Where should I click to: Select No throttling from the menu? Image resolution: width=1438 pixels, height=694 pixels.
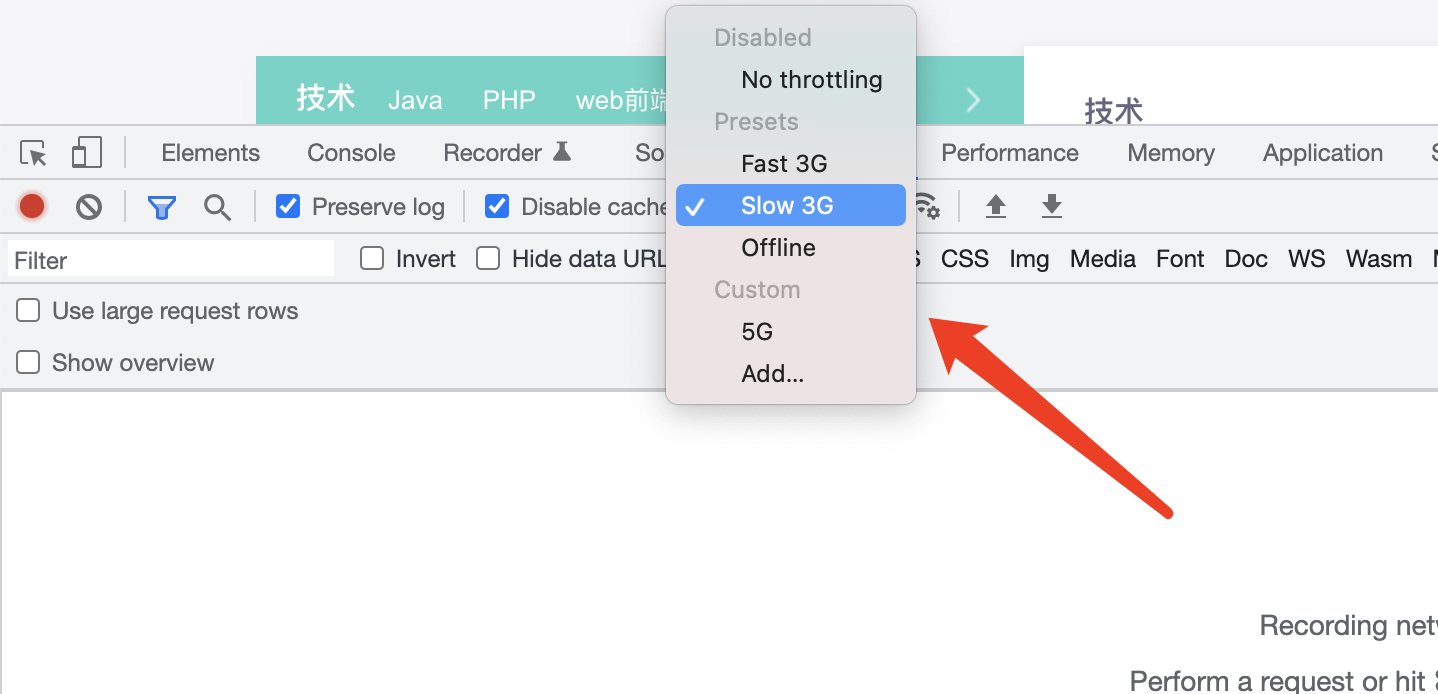point(811,80)
